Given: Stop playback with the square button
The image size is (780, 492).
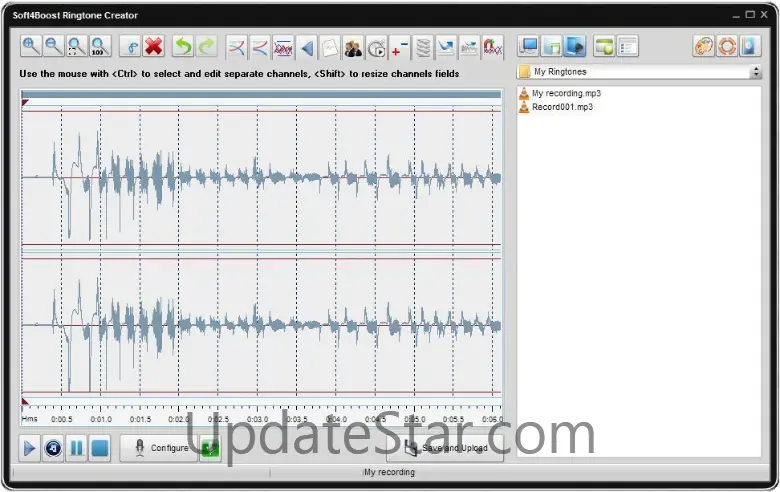Looking at the screenshot, I should click(100, 448).
